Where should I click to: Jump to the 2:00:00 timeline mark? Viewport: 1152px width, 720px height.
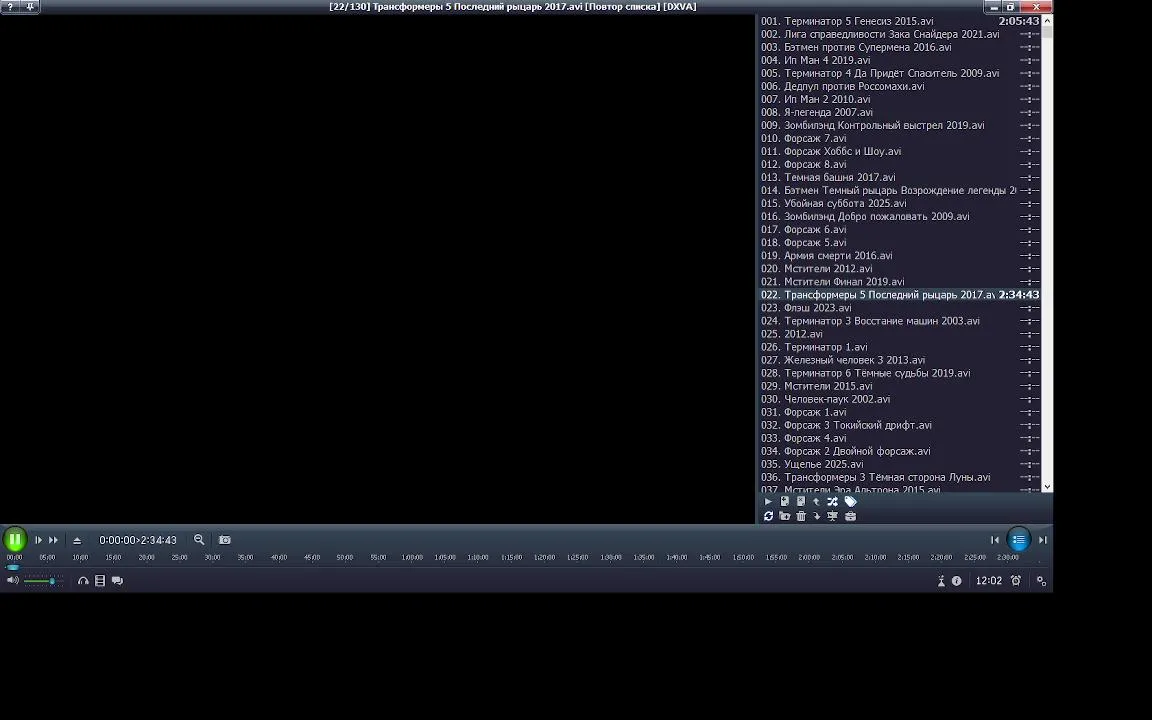coord(809,558)
